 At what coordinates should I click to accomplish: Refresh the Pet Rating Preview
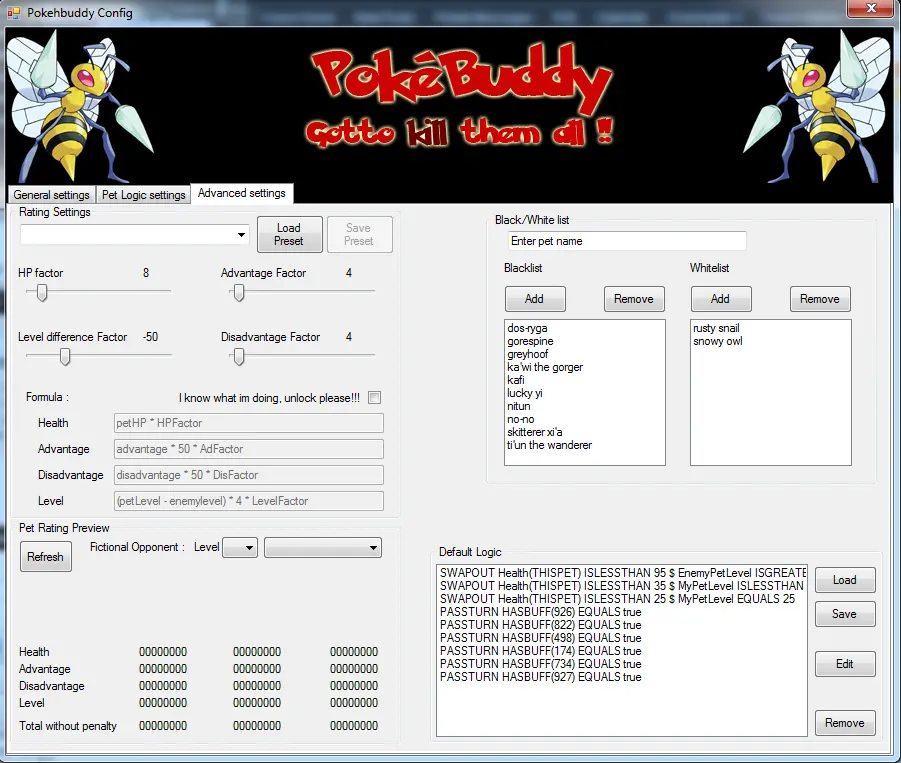(x=46, y=557)
